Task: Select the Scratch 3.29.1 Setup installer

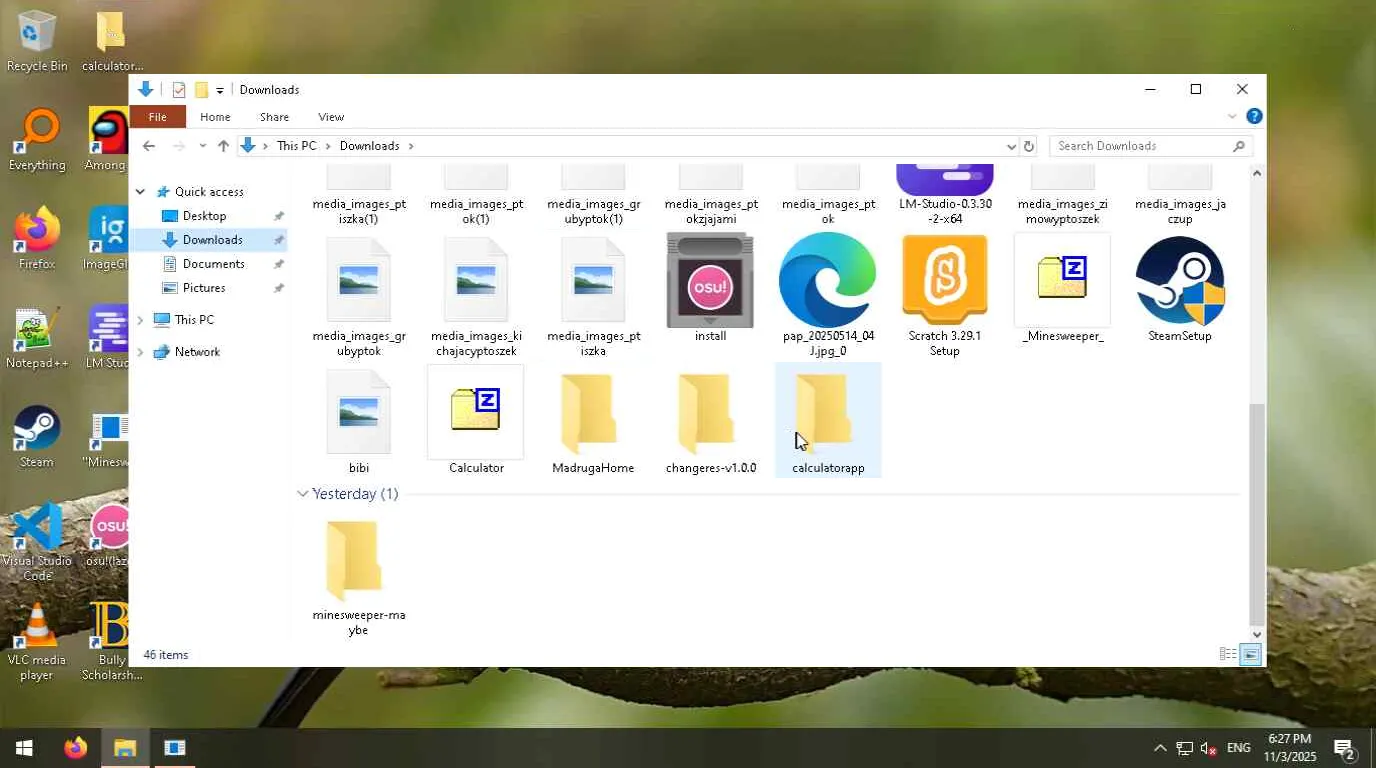Action: pos(944,295)
